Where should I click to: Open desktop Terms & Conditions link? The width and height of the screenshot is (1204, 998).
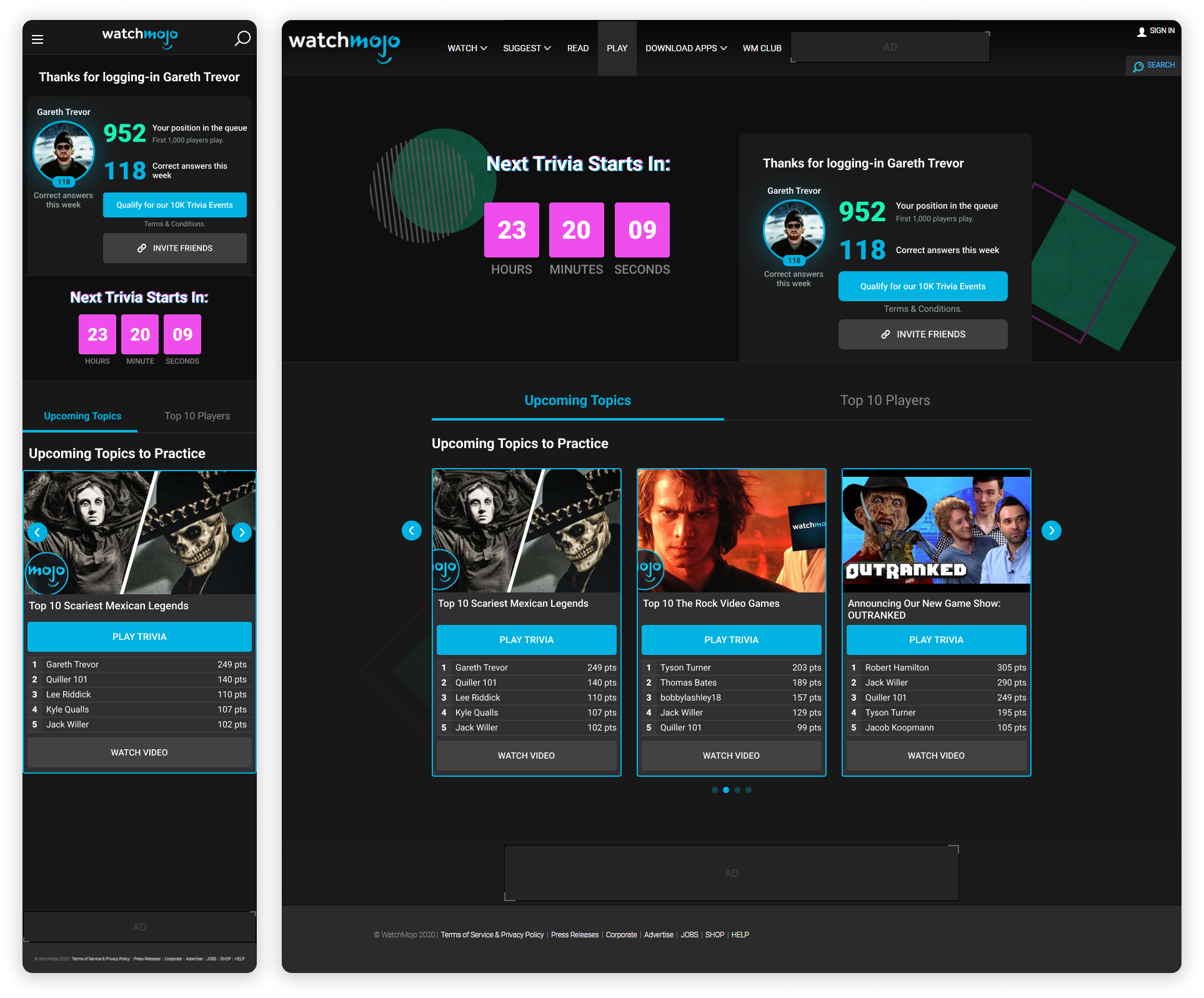[x=923, y=309]
